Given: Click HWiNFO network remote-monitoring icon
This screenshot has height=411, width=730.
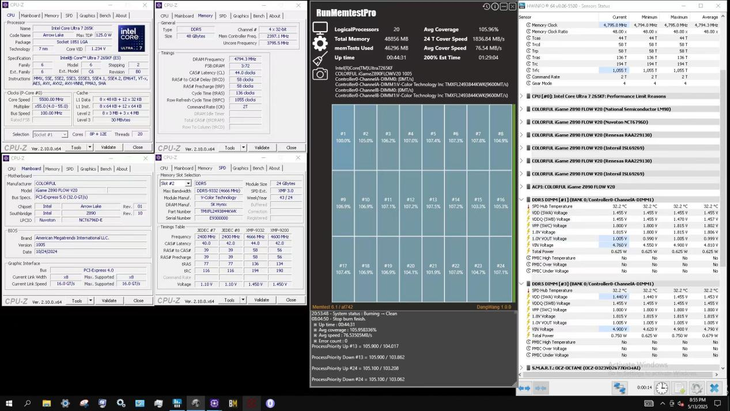Looking at the screenshot, I should (x=619, y=388).
